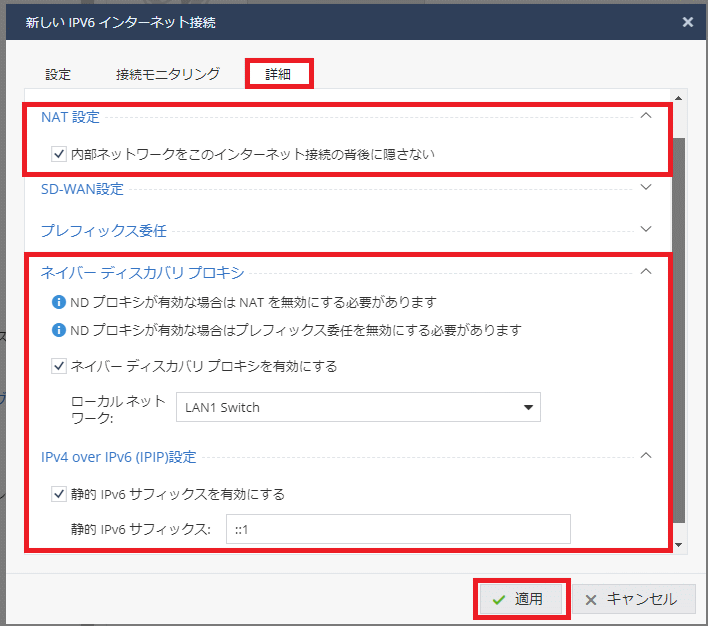Uncheck 静的 IPv6 サフィックスを有効にする
This screenshot has height=626, width=708.
click(59, 493)
